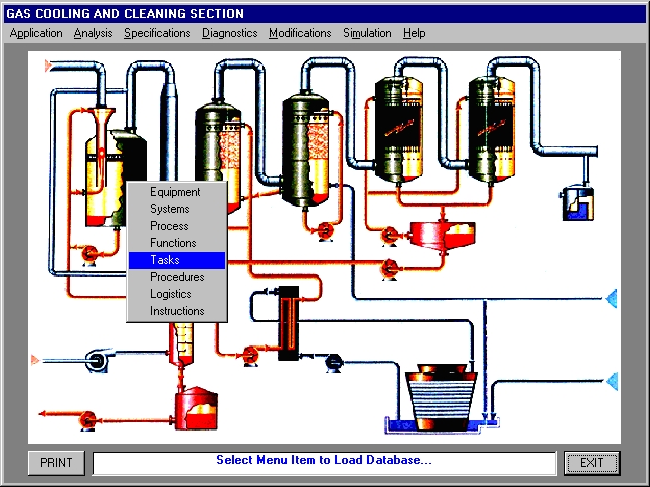Screen dimensions: 650x487
Task: Click the 'Select Menu Item to Load Database' status field
Action: 324,463
